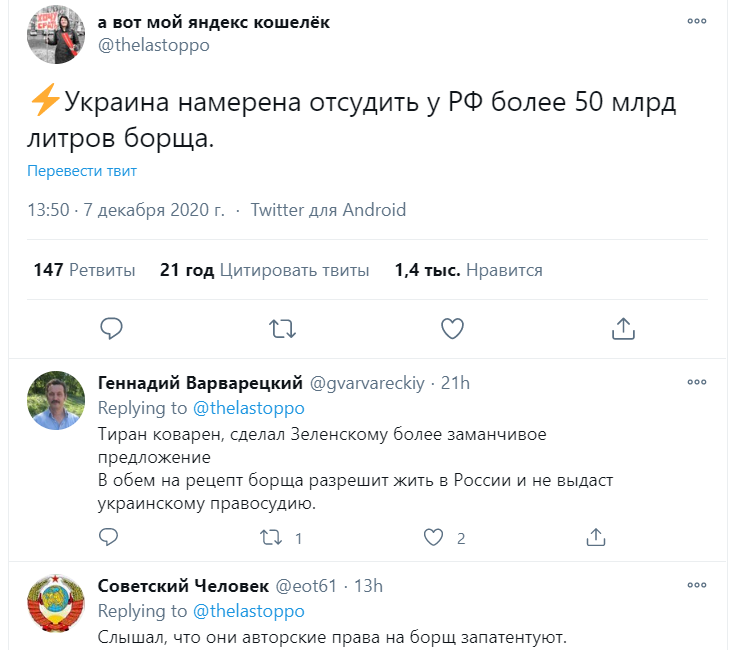Open more options on main tweet

696,22
